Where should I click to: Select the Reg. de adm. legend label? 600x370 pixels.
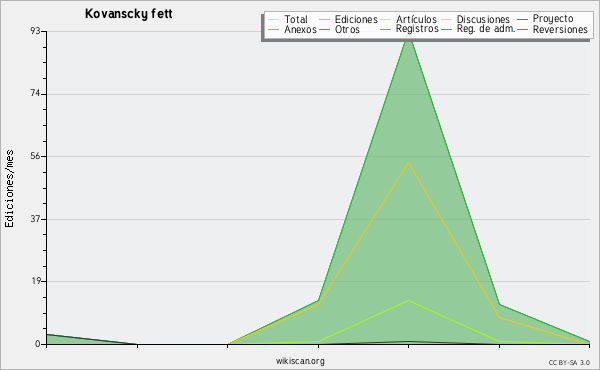coord(486,29)
